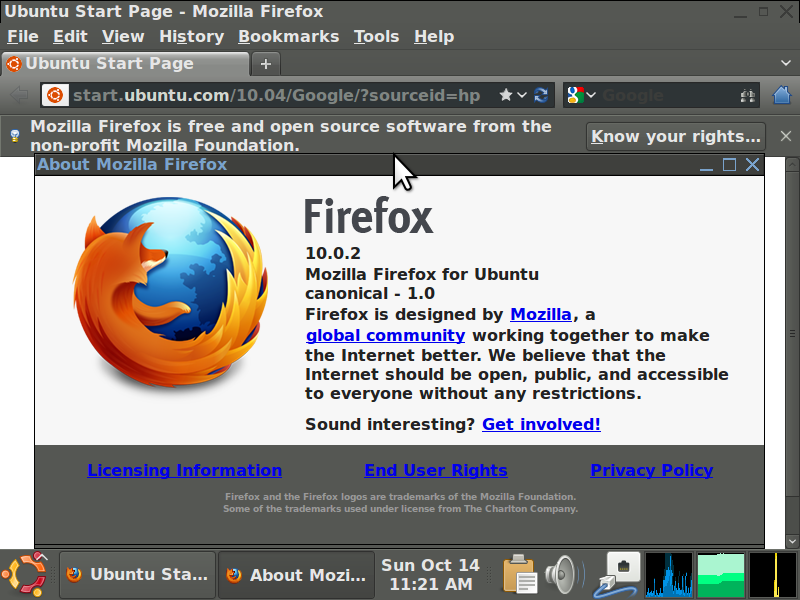Open the search engine selector dropdown
Screen dimensions: 800x600
click(591, 95)
